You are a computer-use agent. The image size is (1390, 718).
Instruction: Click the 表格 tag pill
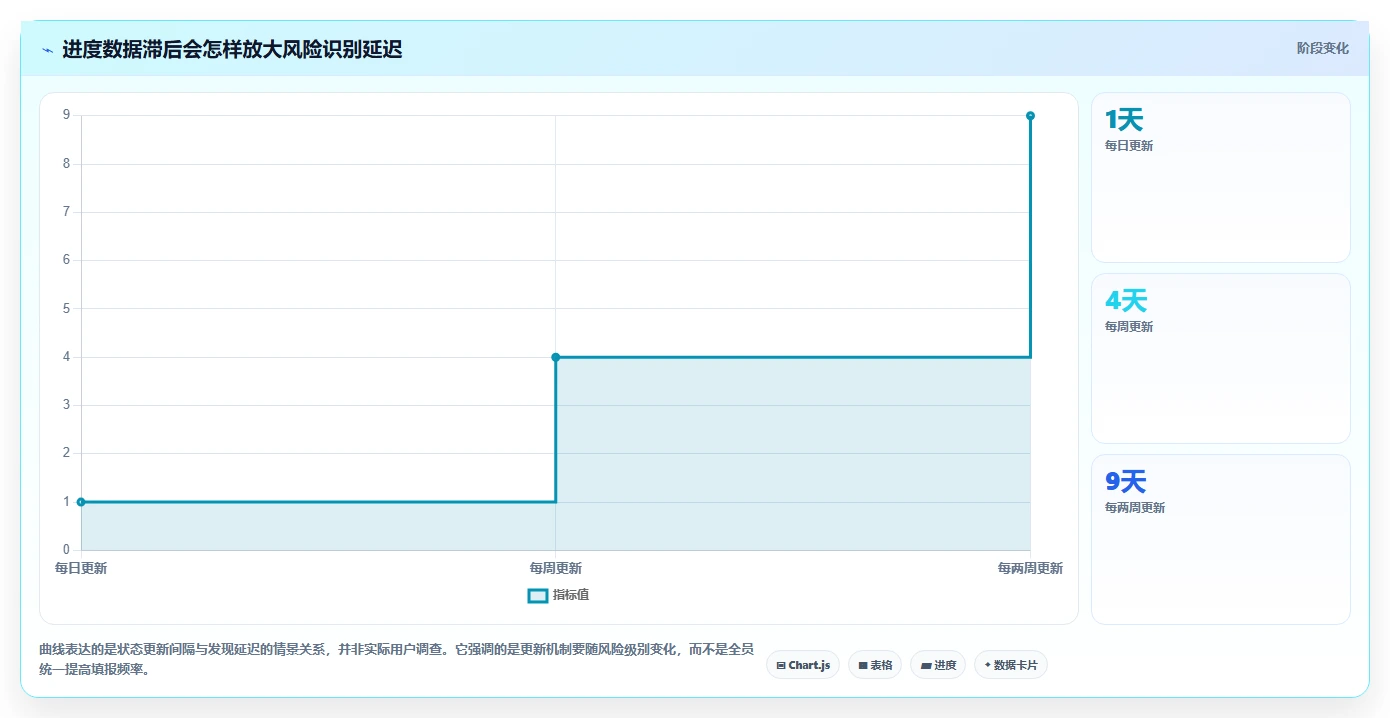tap(875, 665)
